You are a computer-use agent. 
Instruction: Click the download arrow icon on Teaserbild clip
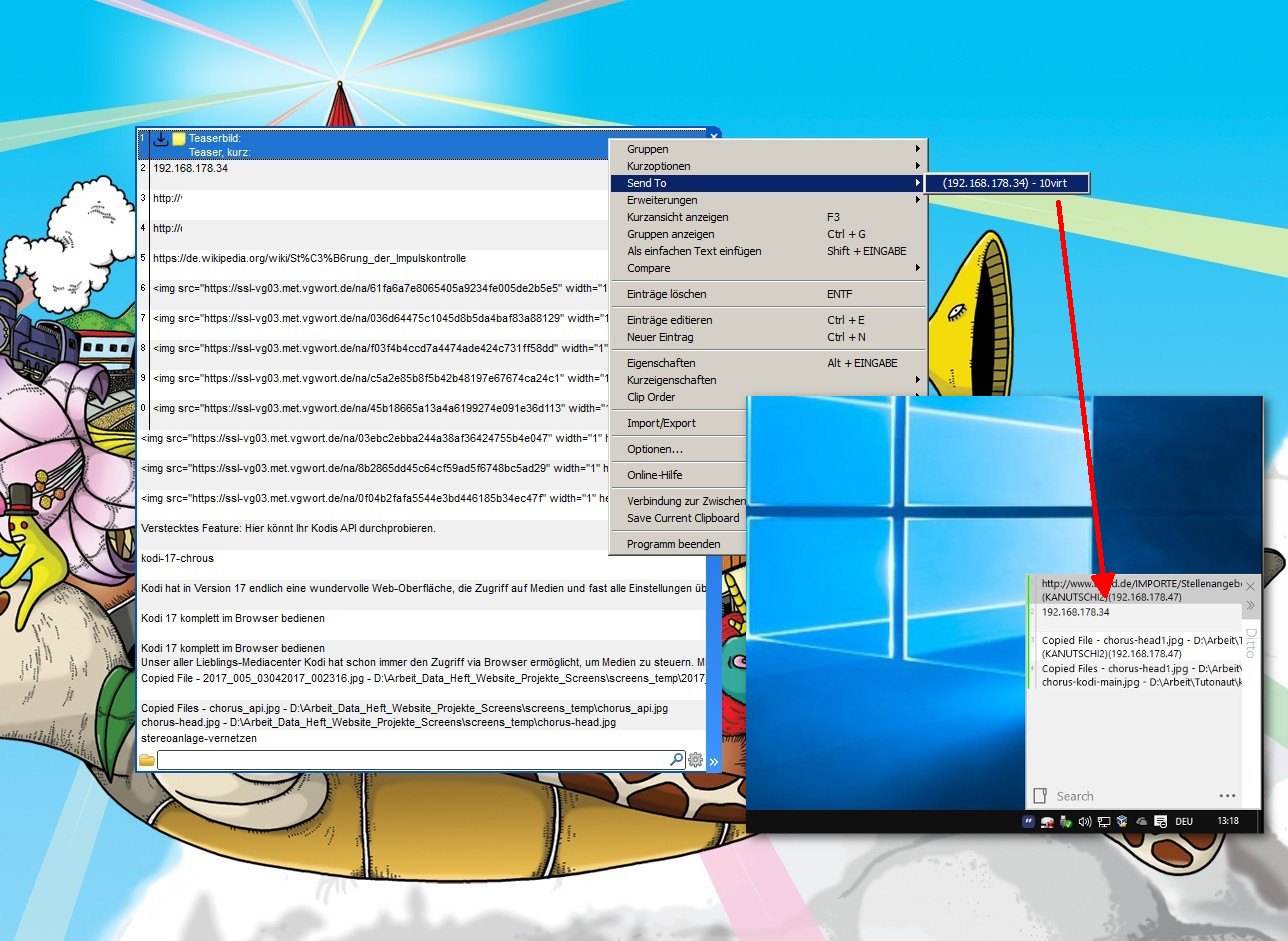161,139
